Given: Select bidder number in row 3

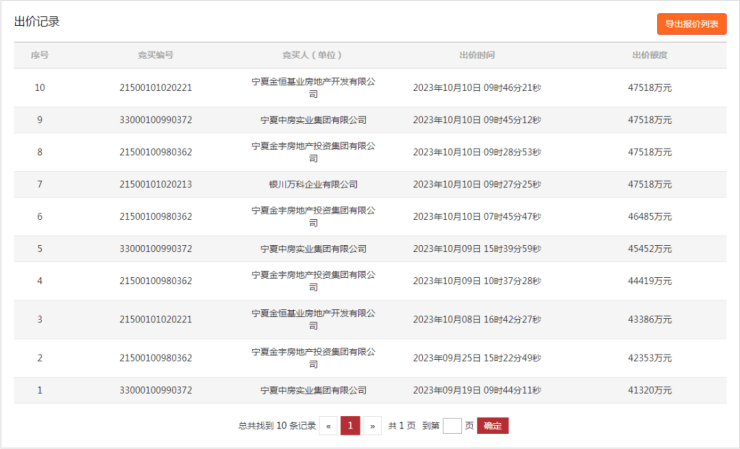Looking at the screenshot, I should (156, 320).
